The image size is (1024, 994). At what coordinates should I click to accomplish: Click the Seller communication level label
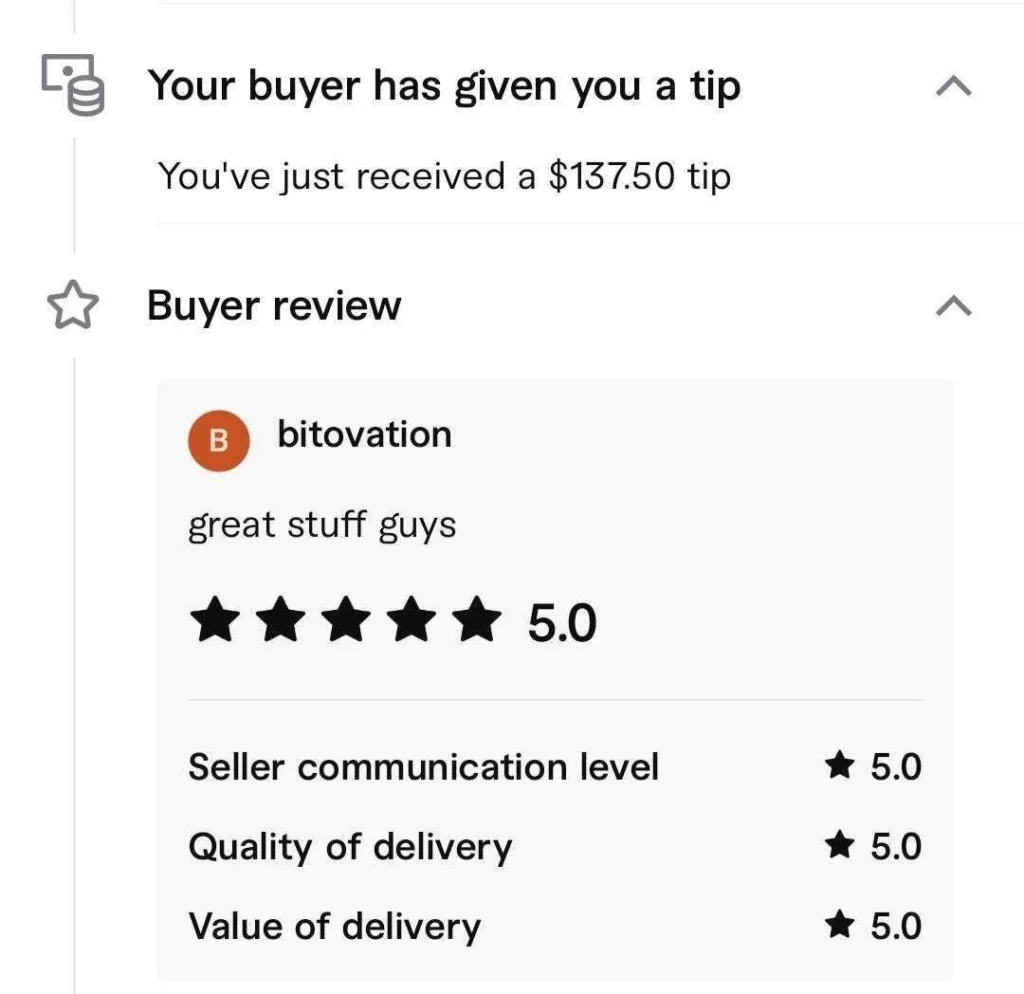pos(423,767)
